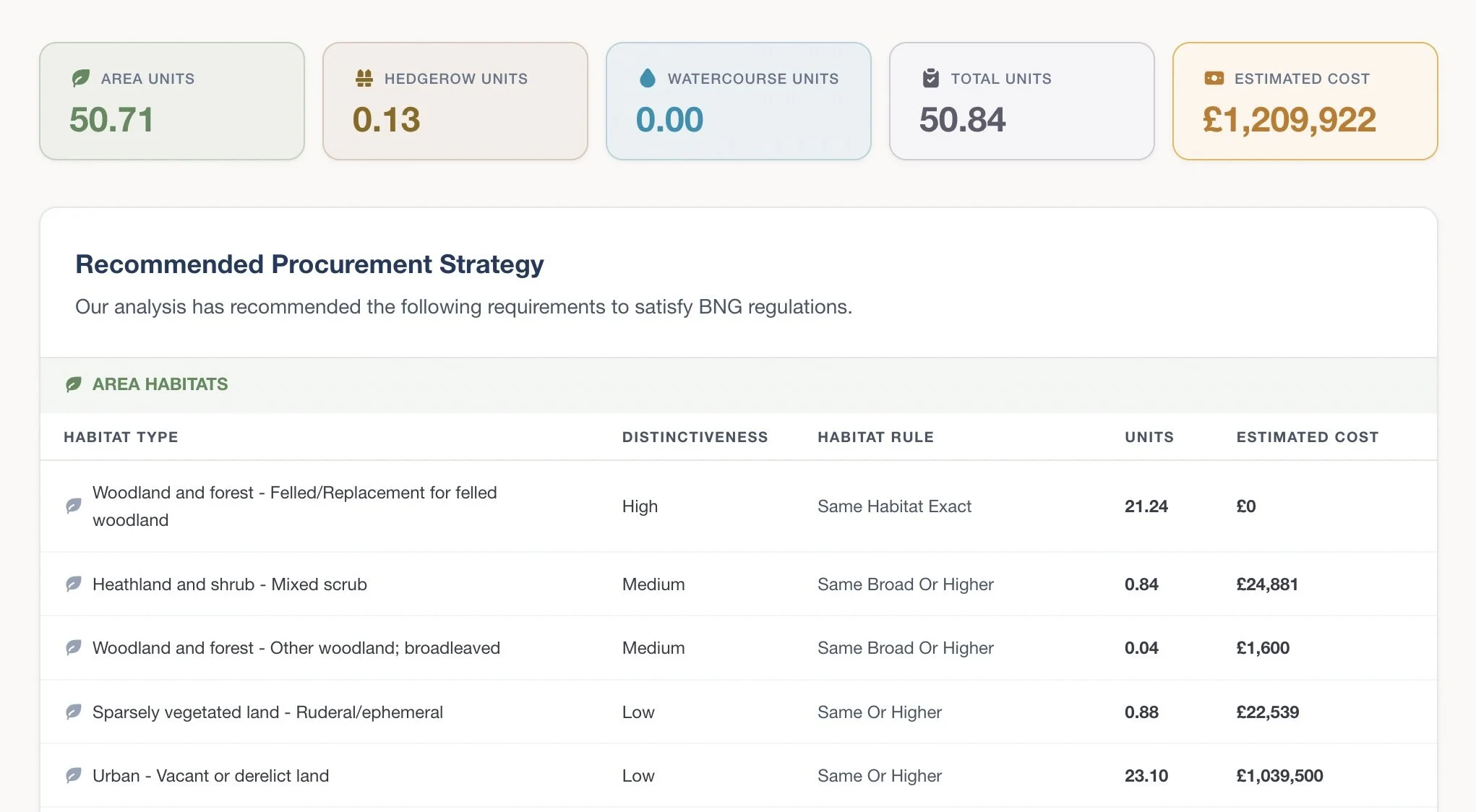Click leaf icon beside Heathland Mixed scrub
The width and height of the screenshot is (1476, 812).
[74, 584]
